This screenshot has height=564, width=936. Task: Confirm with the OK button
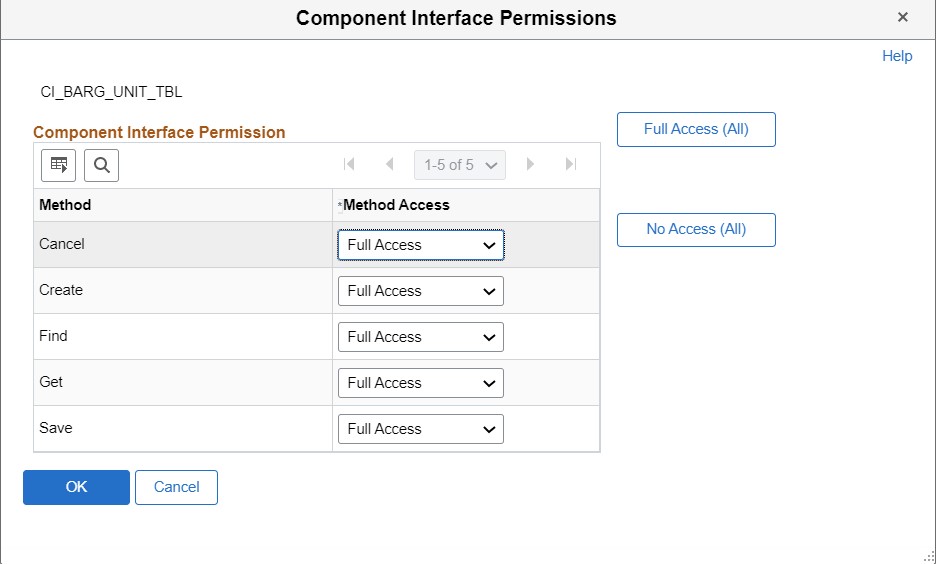(x=77, y=487)
